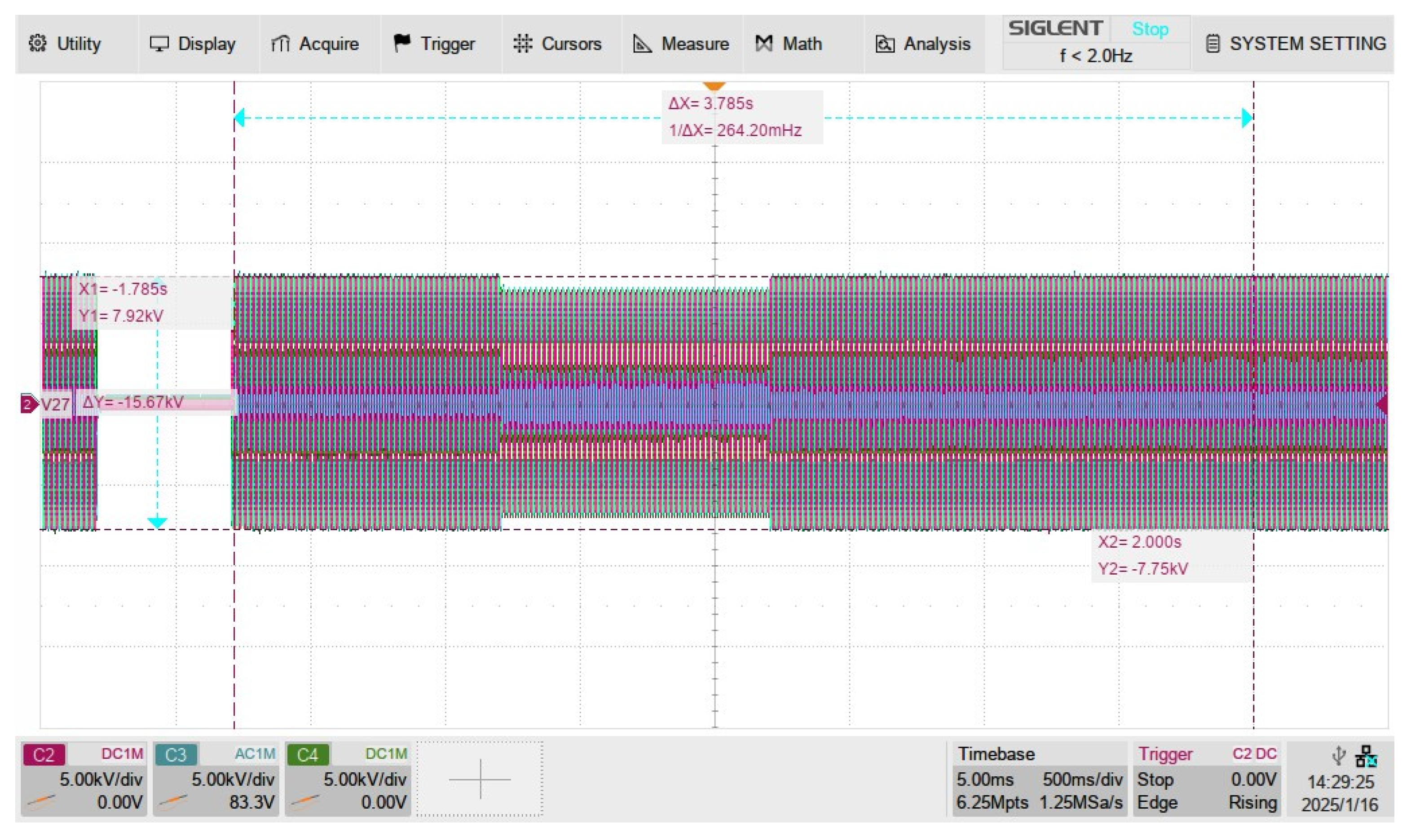1411x840 pixels.
Task: Click the Analysis magnifier icon
Action: tap(884, 44)
